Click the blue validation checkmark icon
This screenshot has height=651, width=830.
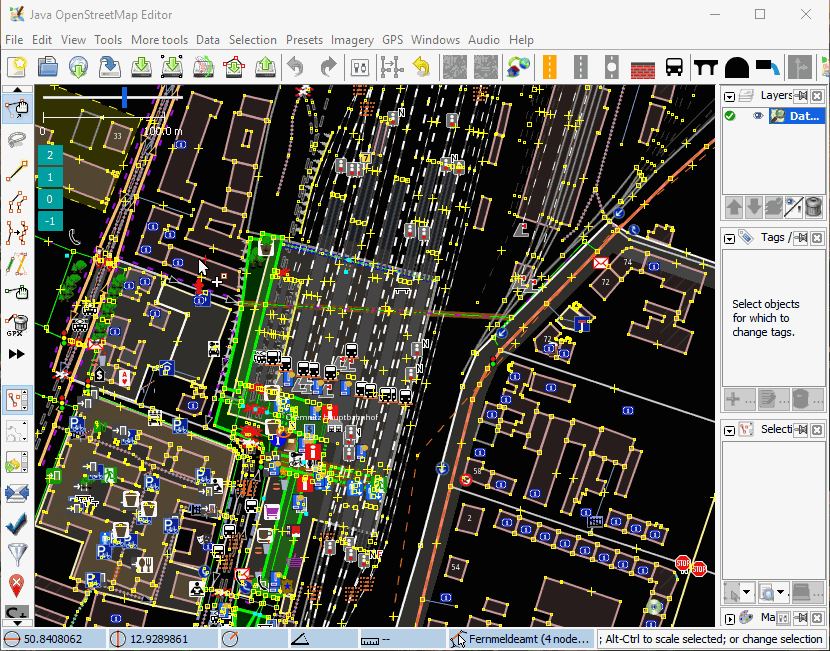(16, 523)
